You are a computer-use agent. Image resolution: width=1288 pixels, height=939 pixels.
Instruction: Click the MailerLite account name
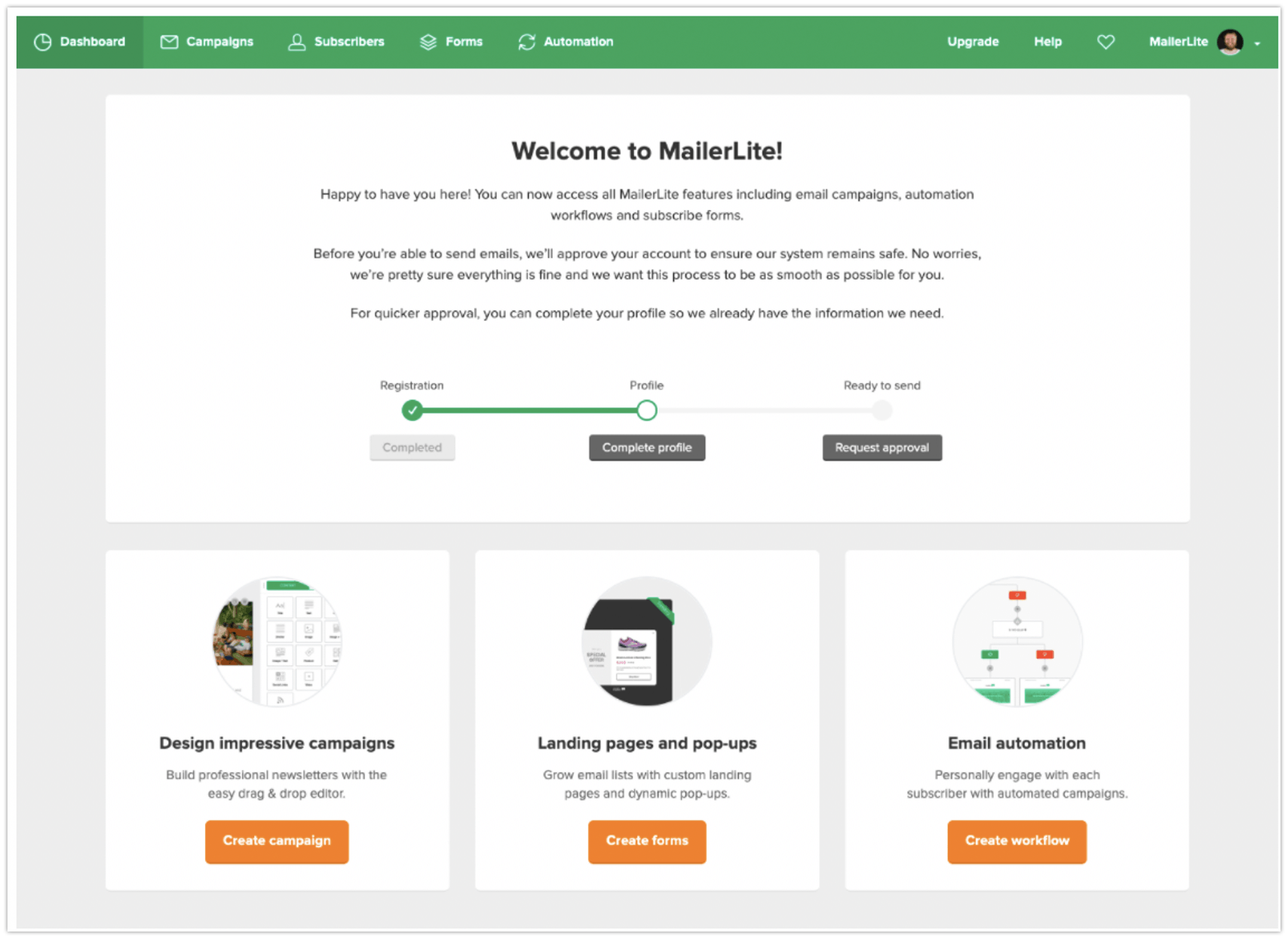(x=1178, y=42)
